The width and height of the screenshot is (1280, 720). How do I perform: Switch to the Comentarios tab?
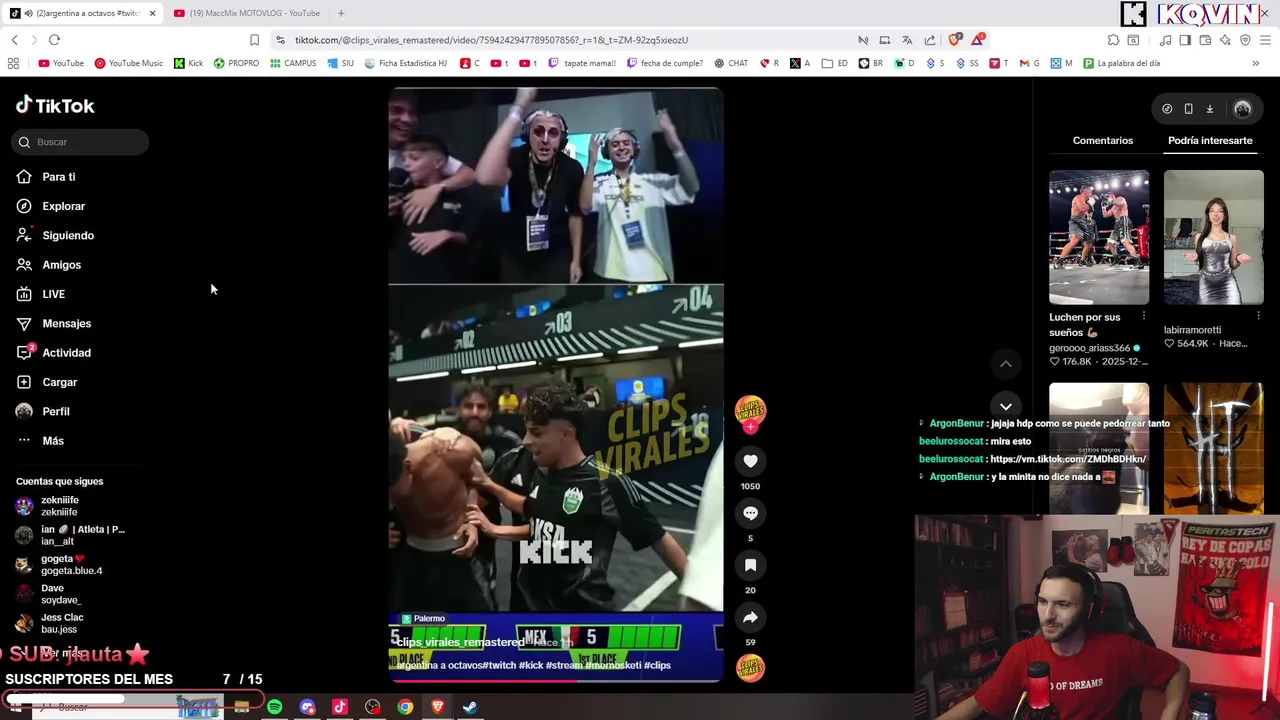tap(1103, 141)
